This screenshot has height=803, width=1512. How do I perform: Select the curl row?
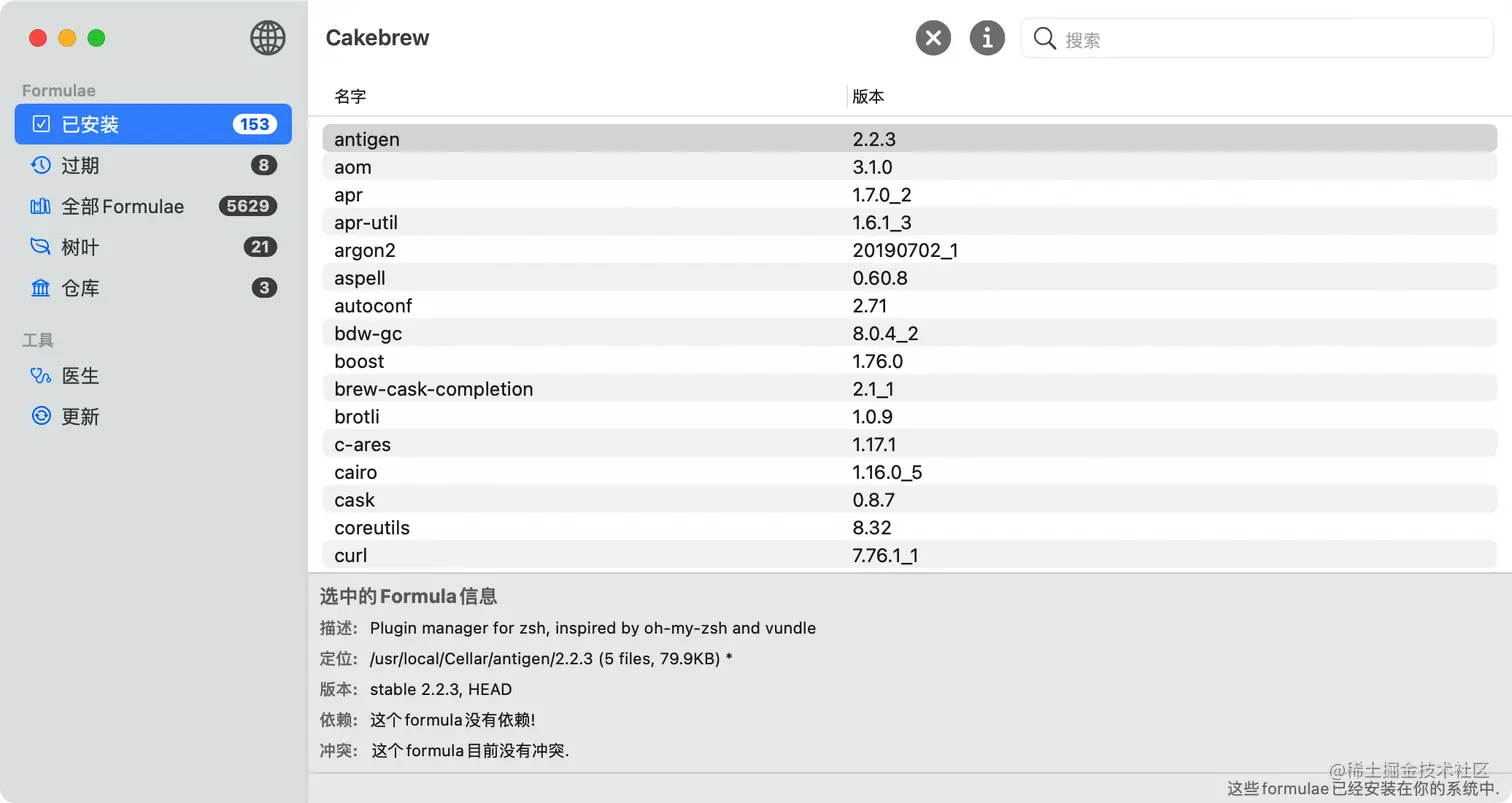910,555
